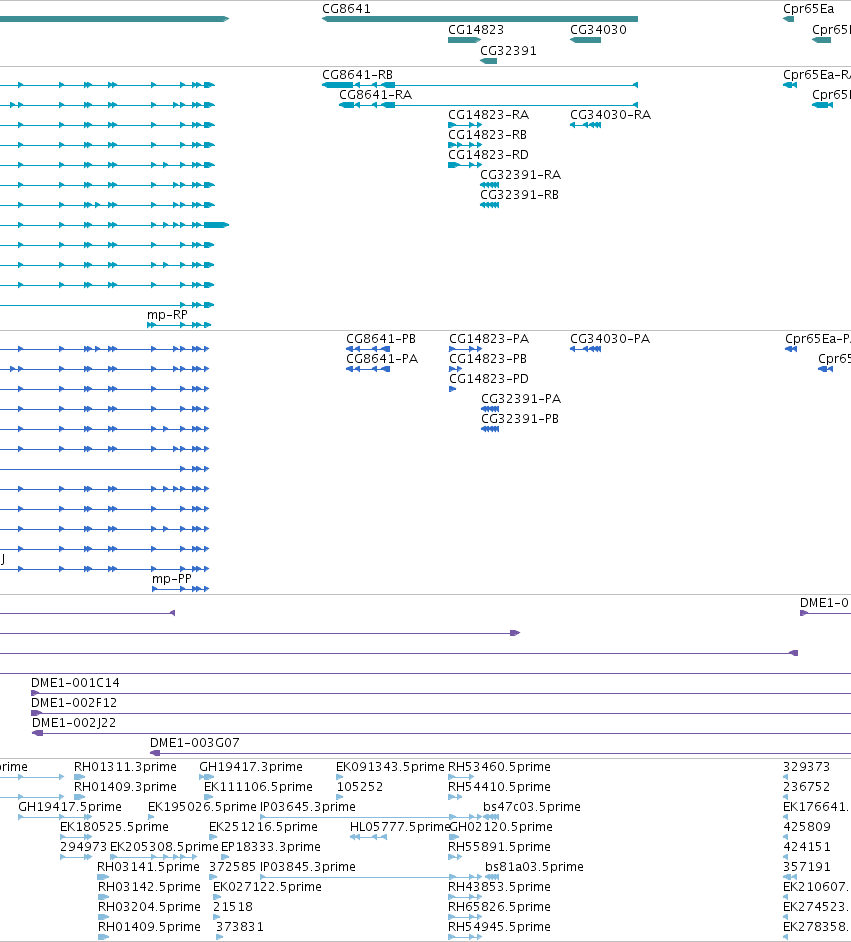The height and width of the screenshot is (942, 851).
Task: Click EST EK195026.5prime
Action: coord(202,807)
